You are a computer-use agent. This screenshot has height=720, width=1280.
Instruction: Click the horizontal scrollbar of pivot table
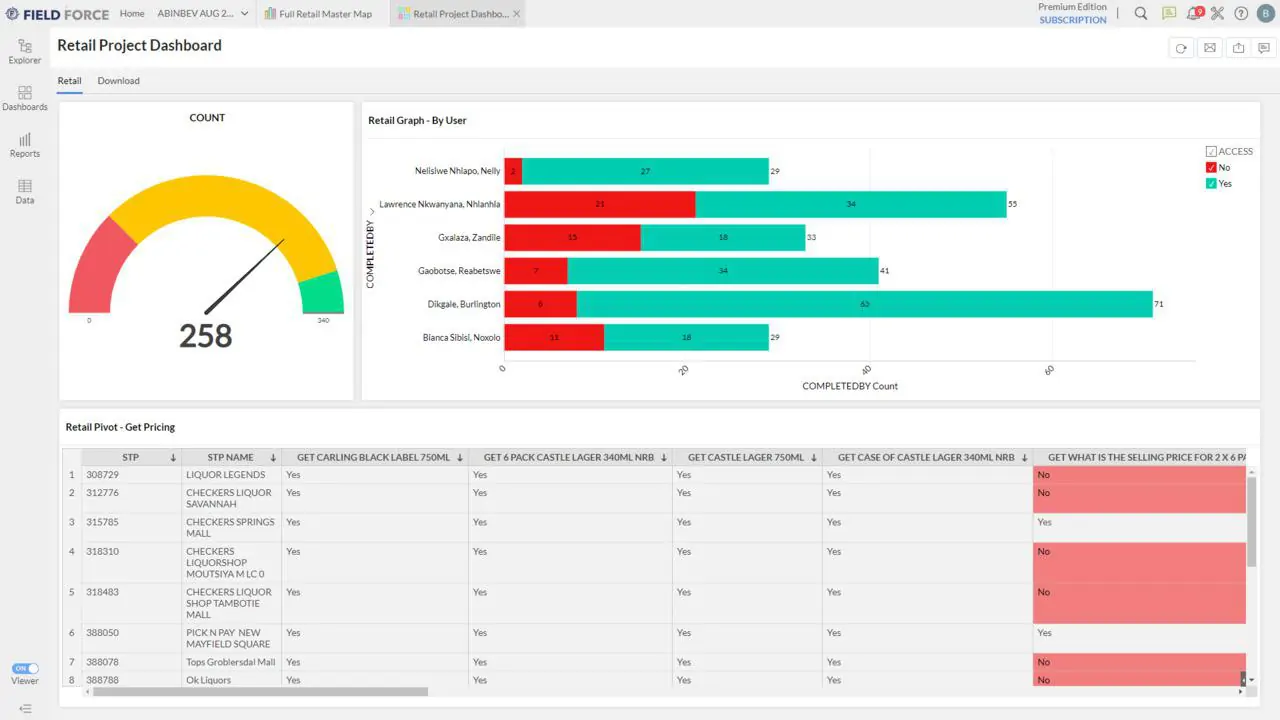click(258, 691)
